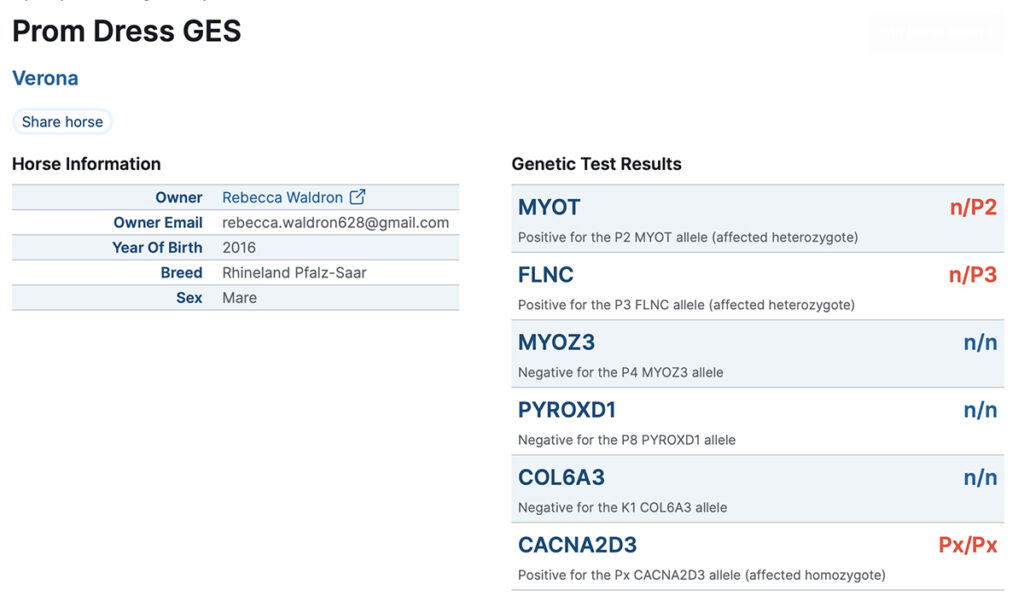Viewport: 1024px width, 608px height.
Task: Click the n/n result in MYOZ3 row
Action: point(980,343)
